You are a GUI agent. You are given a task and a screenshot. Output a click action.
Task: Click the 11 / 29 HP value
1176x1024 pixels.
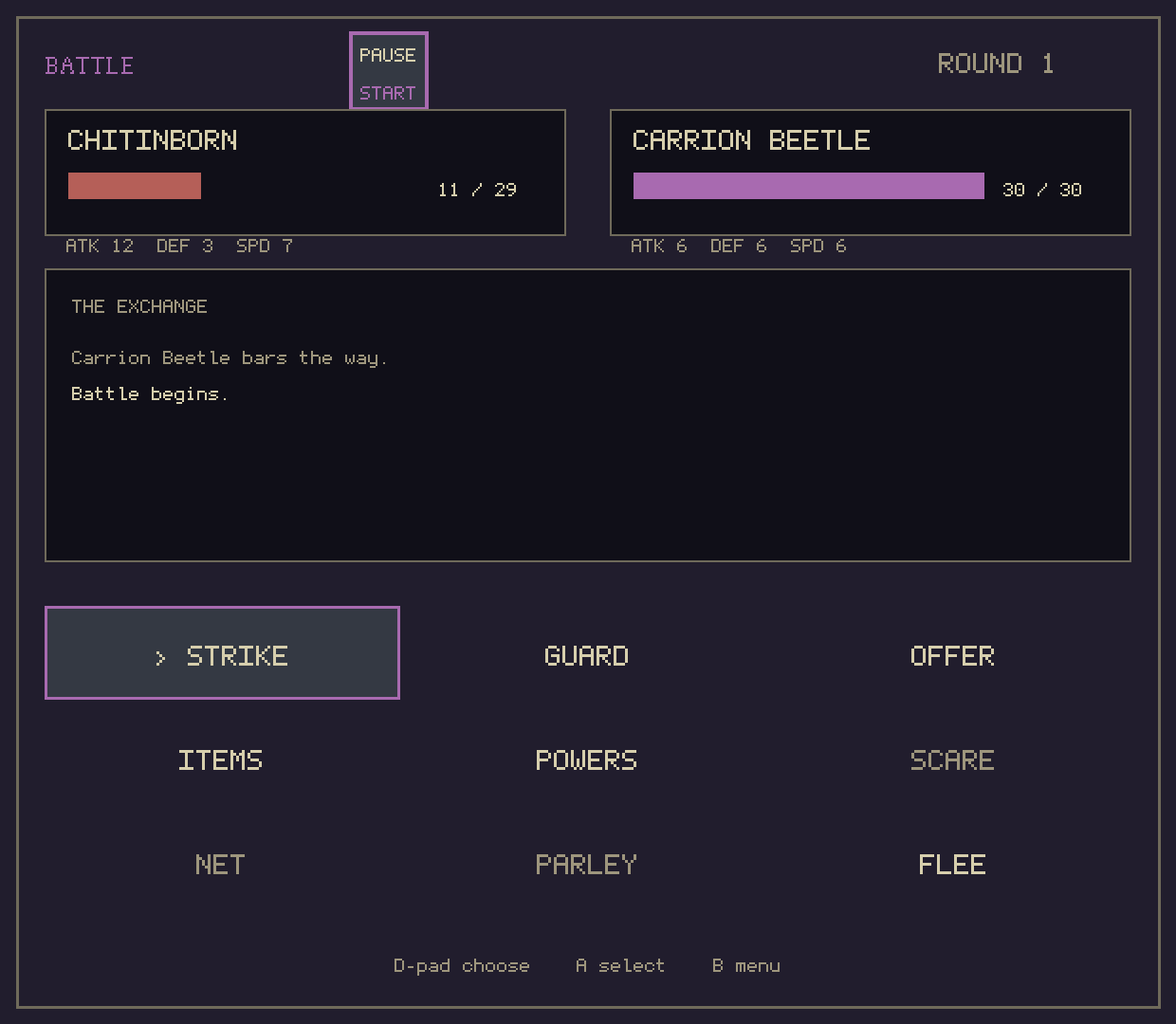[477, 190]
